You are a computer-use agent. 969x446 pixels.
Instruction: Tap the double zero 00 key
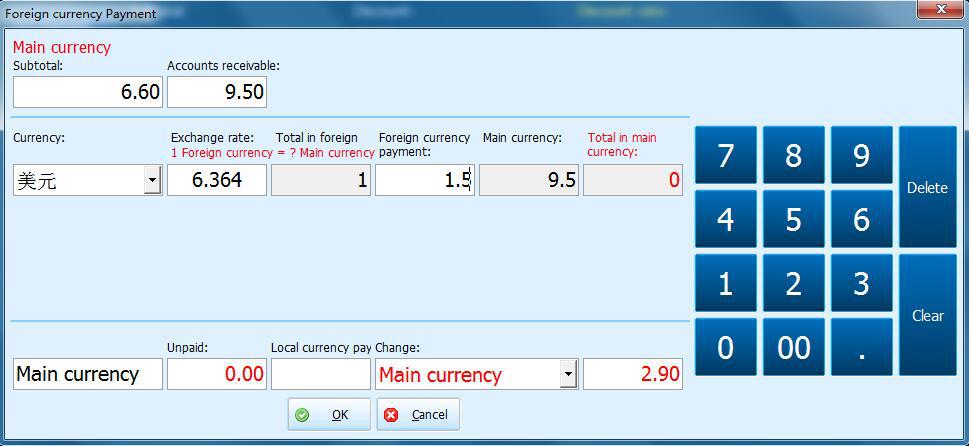click(x=793, y=347)
